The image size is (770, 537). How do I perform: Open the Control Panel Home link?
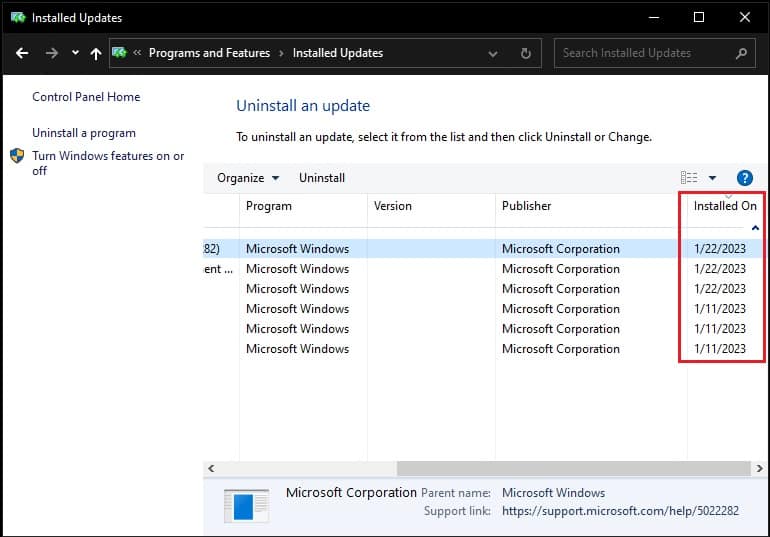pos(86,97)
